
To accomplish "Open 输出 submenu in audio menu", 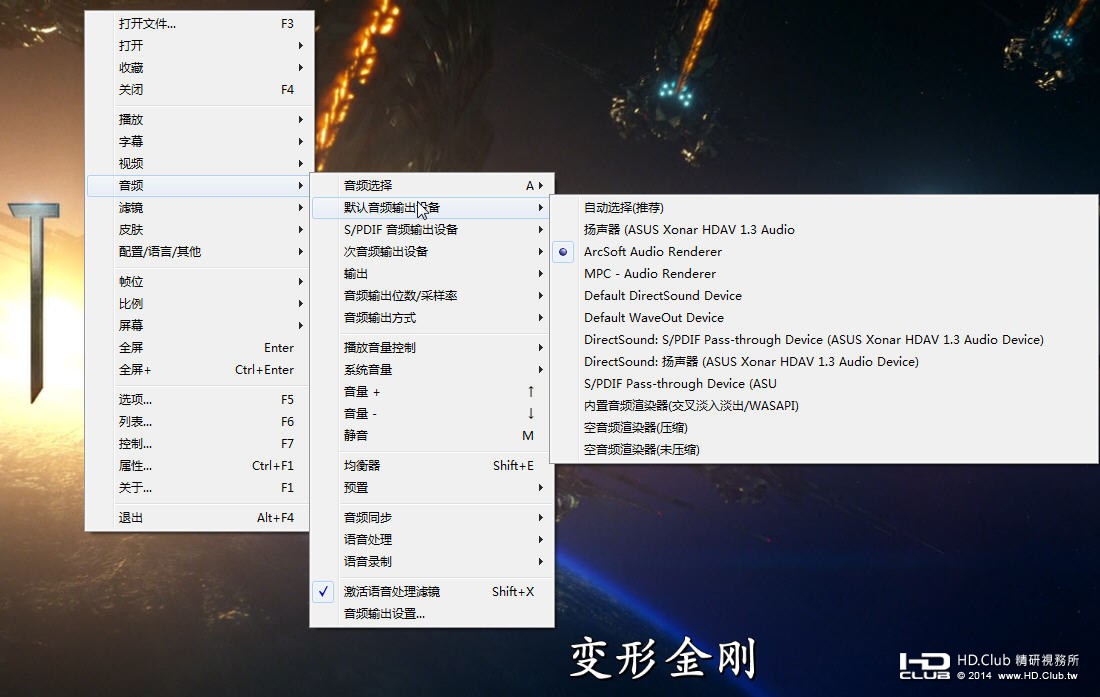I will tap(431, 274).
